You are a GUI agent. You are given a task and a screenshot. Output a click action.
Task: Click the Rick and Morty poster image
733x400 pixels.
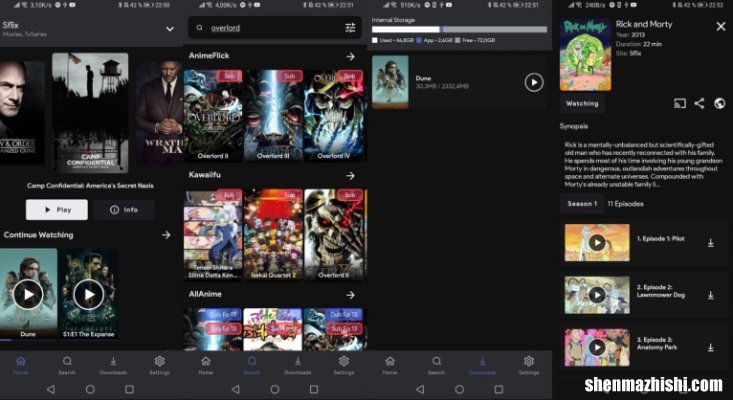585,55
